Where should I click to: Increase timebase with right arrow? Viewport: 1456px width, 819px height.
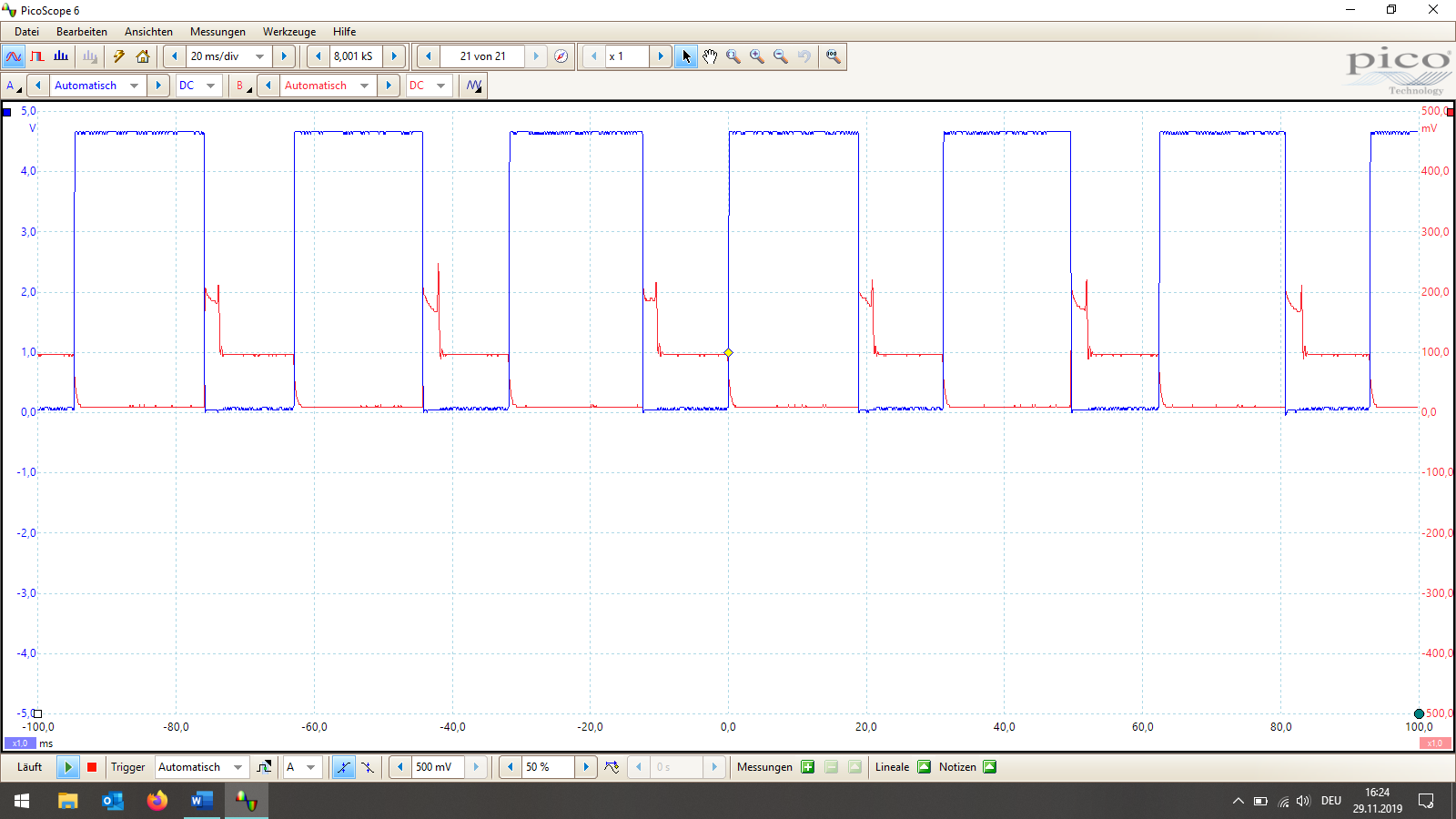[284, 56]
